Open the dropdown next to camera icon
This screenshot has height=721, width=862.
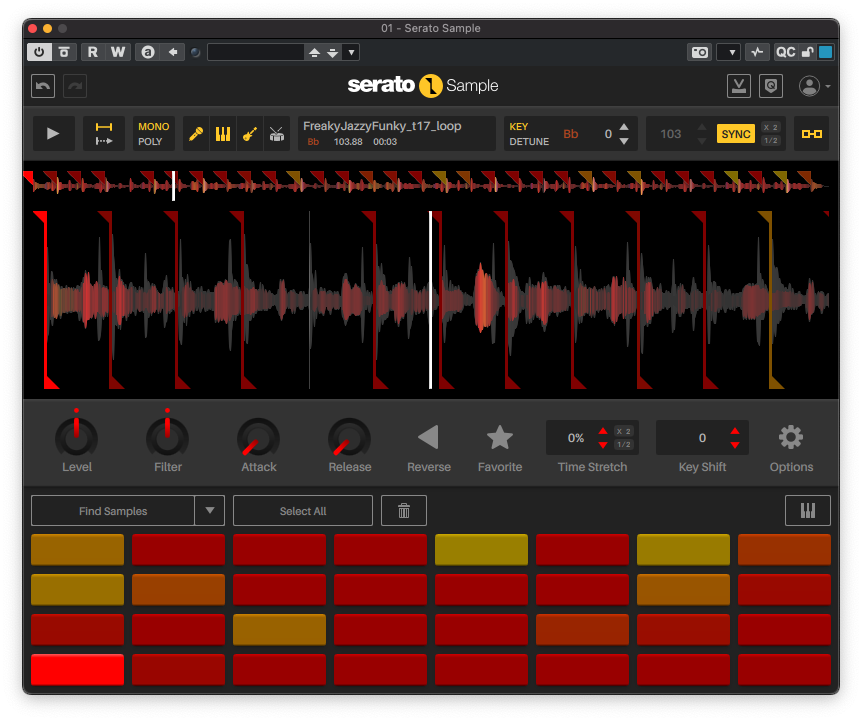tap(732, 52)
